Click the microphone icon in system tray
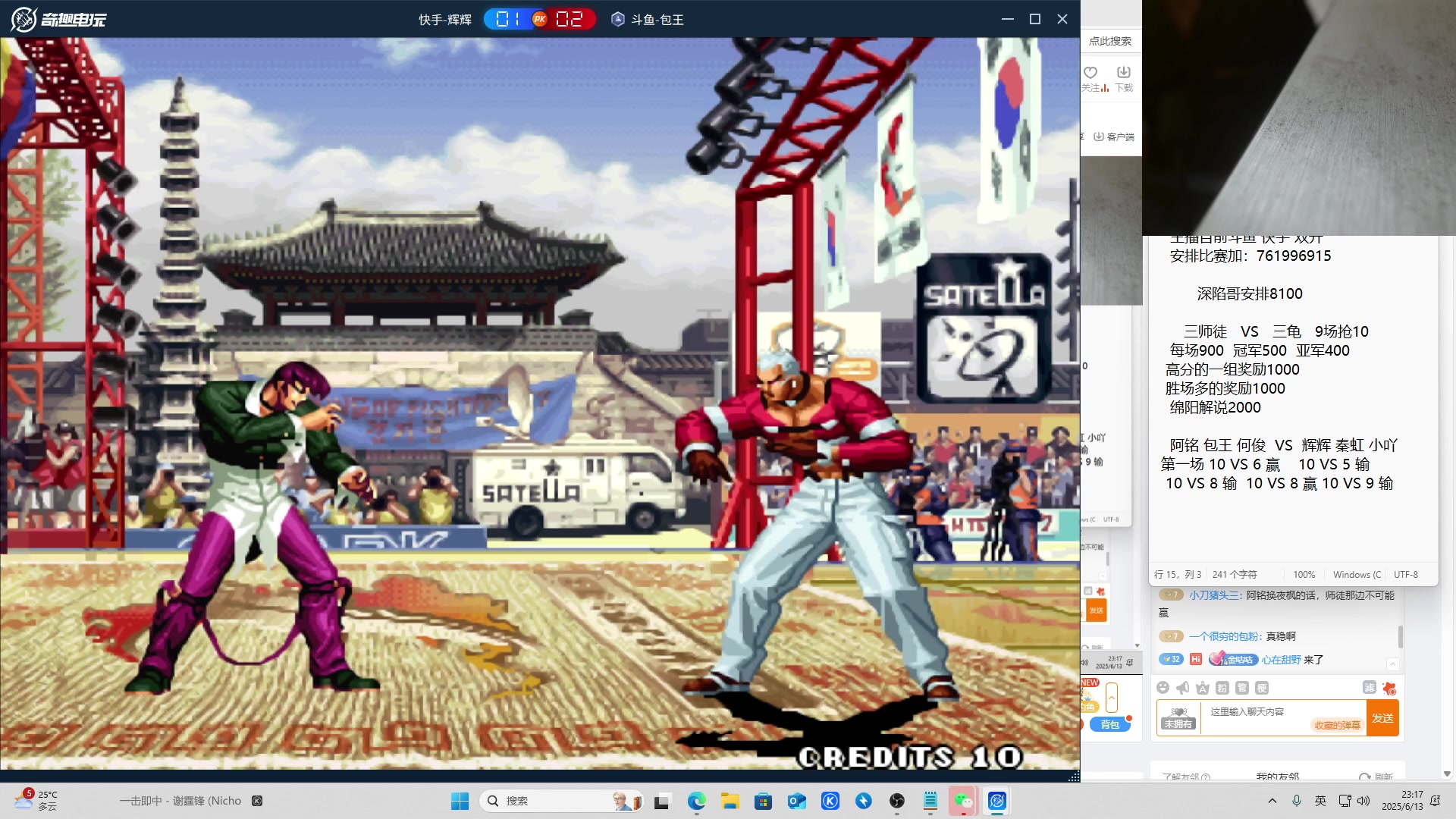This screenshot has width=1456, height=819. coord(1297,801)
